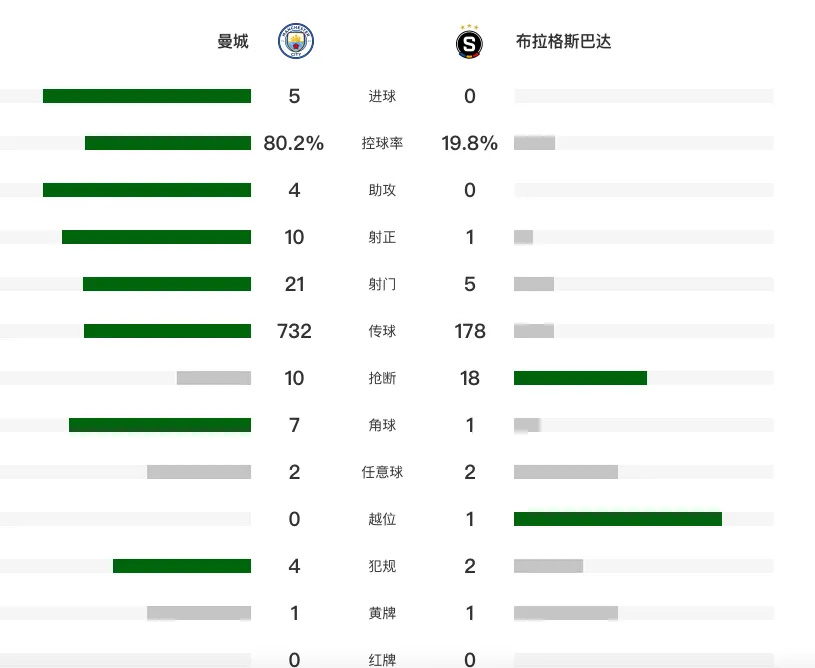Click the green 越位 bar on right

point(618,519)
